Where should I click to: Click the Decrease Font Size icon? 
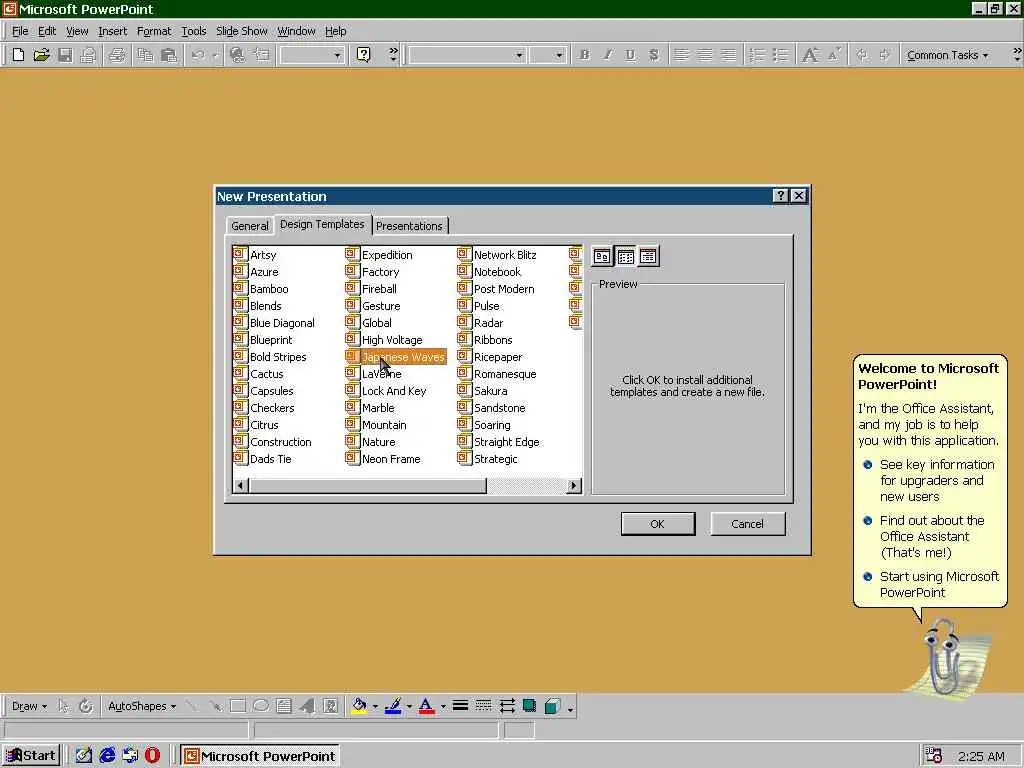tap(834, 55)
